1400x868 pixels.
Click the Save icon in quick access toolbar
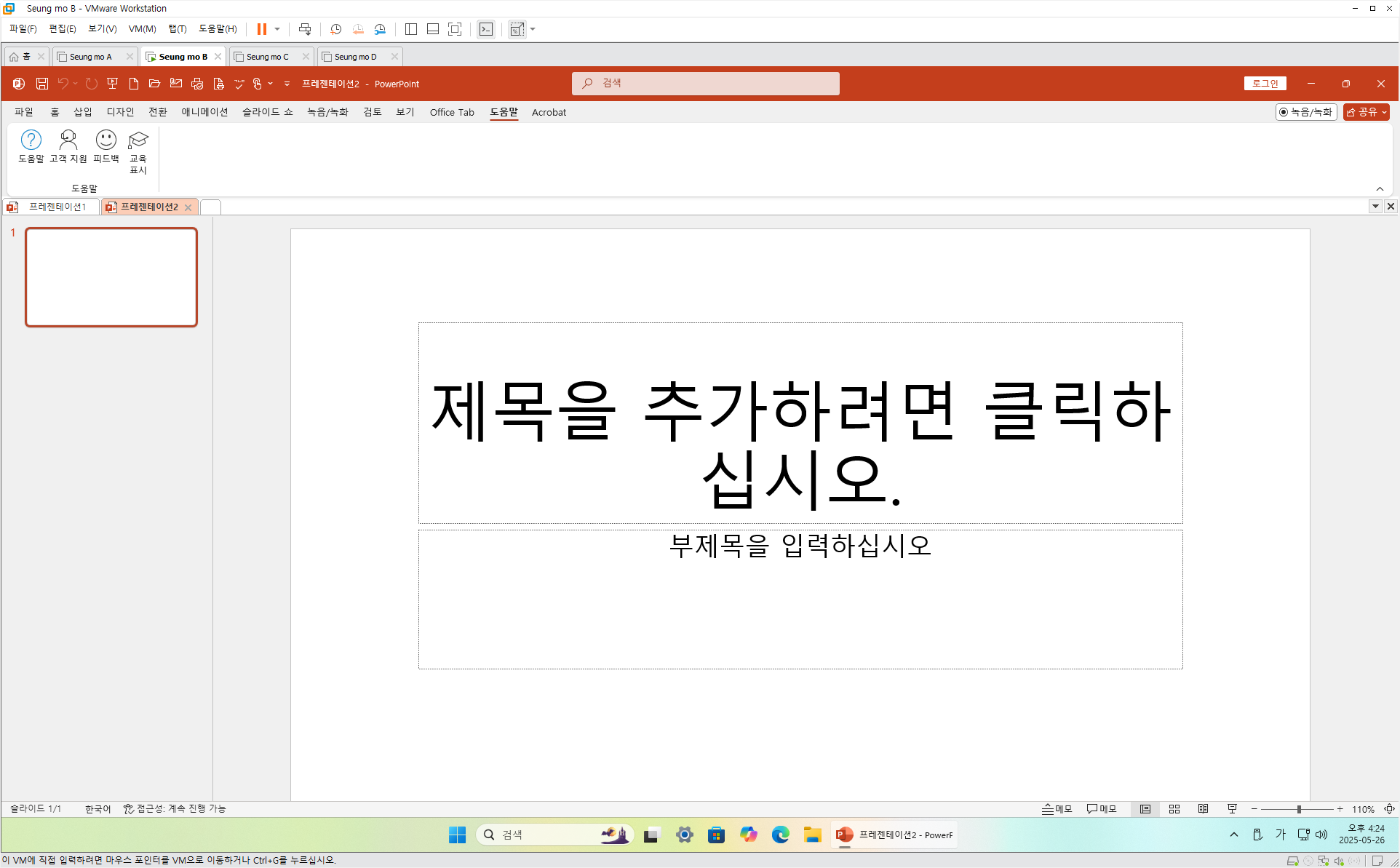click(x=42, y=84)
